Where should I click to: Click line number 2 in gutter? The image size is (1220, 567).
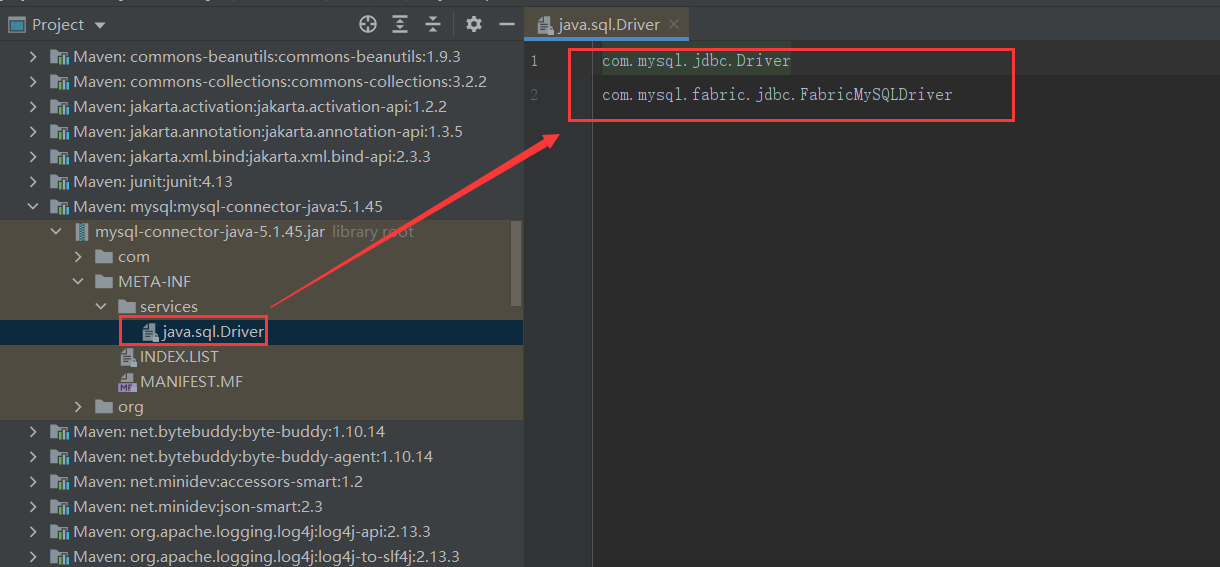[x=534, y=95]
